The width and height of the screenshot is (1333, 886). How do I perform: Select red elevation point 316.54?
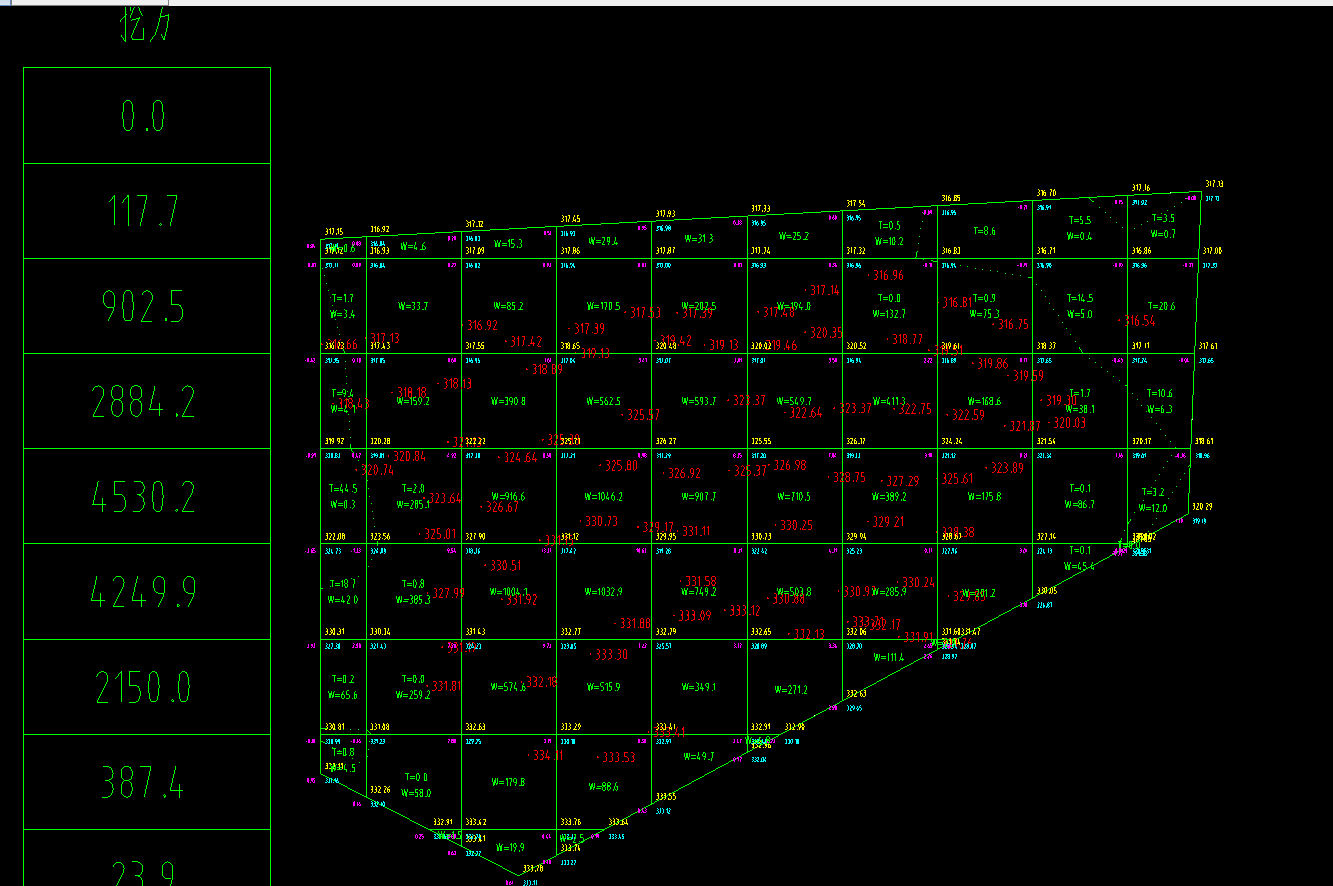1137,321
